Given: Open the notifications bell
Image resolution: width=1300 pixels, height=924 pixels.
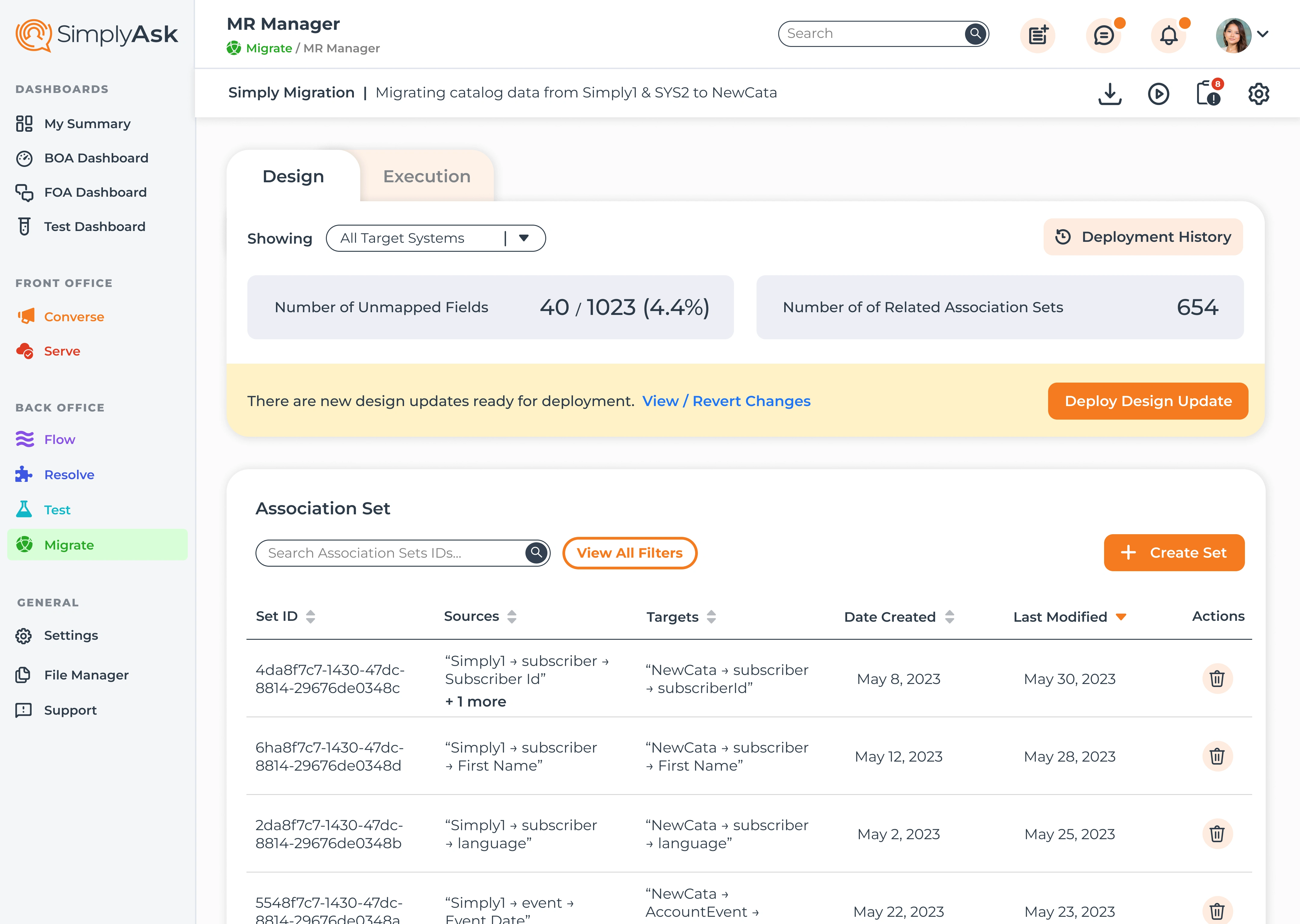Looking at the screenshot, I should click(x=1168, y=35).
